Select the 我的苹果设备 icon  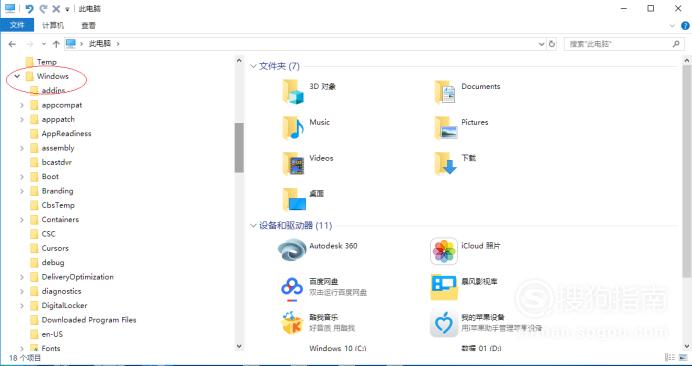444,324
